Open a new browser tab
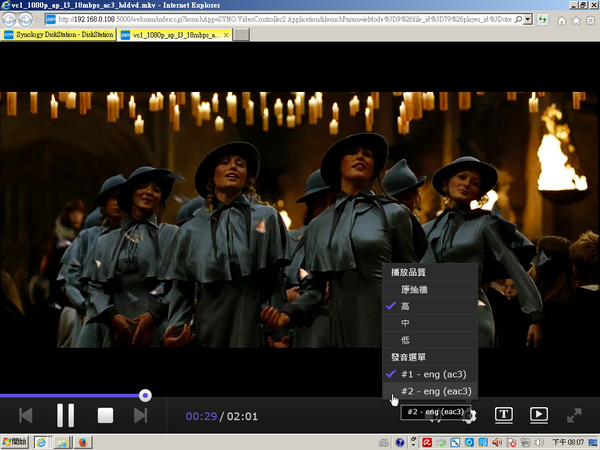 pyautogui.click(x=241, y=35)
